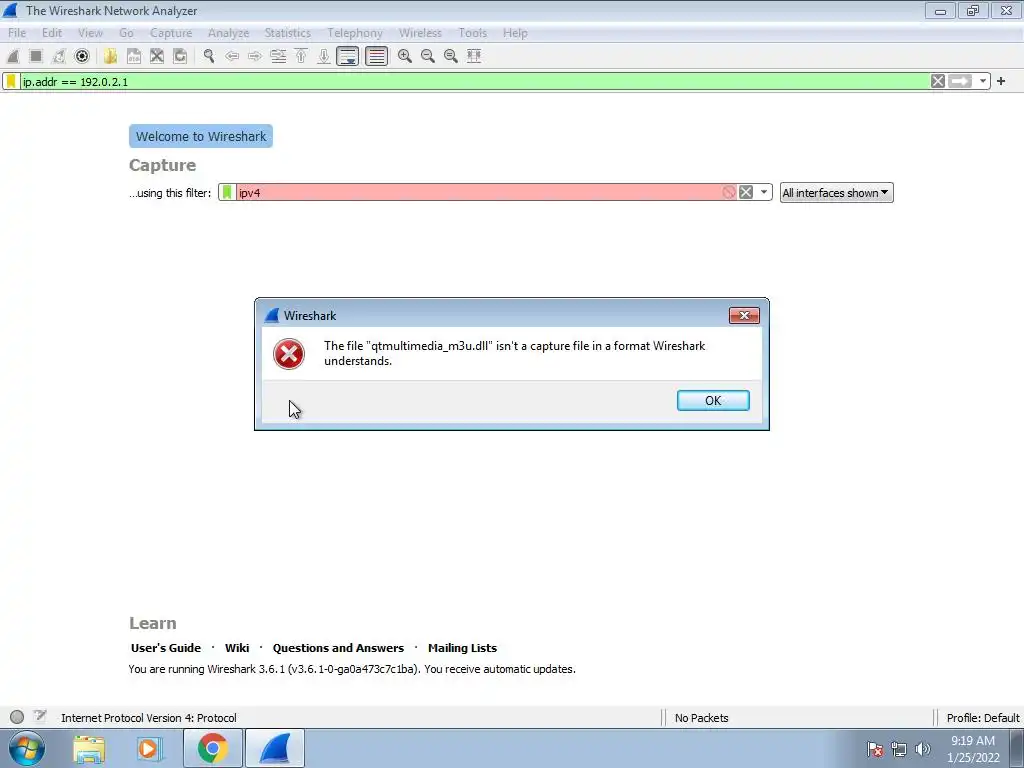The width and height of the screenshot is (1024, 768).
Task: Open the Edit menu
Action: [52, 33]
